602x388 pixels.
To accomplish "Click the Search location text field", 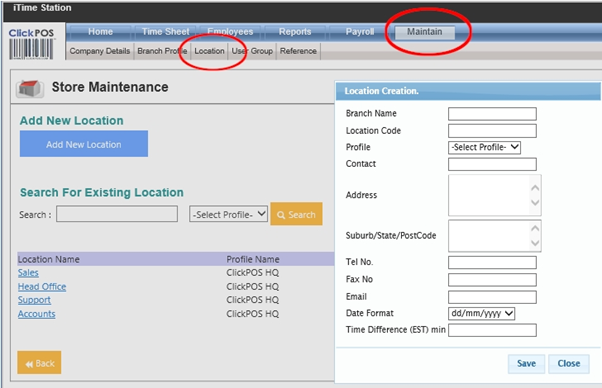I will coord(117,214).
